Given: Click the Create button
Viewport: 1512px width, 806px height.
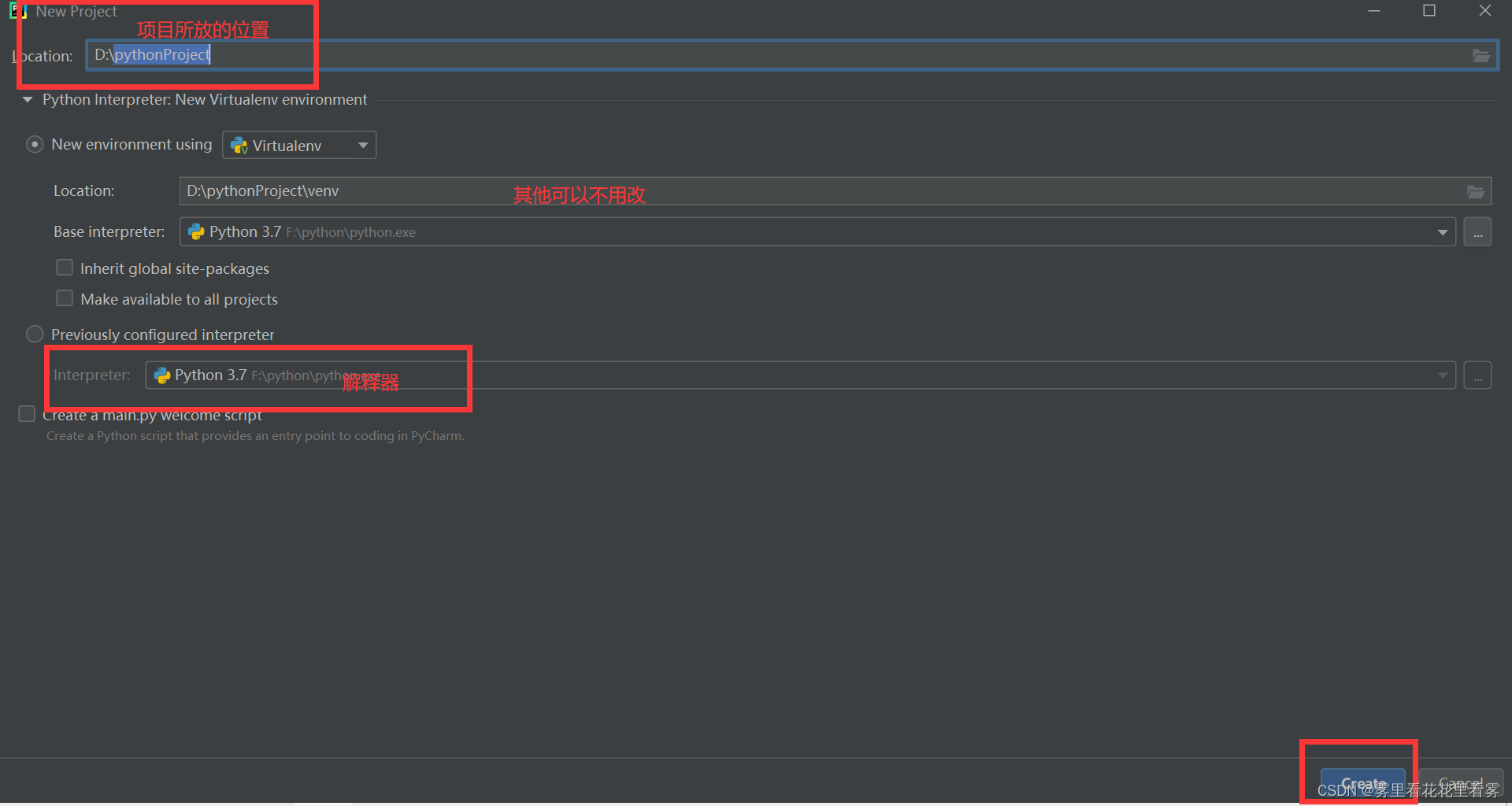Looking at the screenshot, I should click(x=1363, y=784).
